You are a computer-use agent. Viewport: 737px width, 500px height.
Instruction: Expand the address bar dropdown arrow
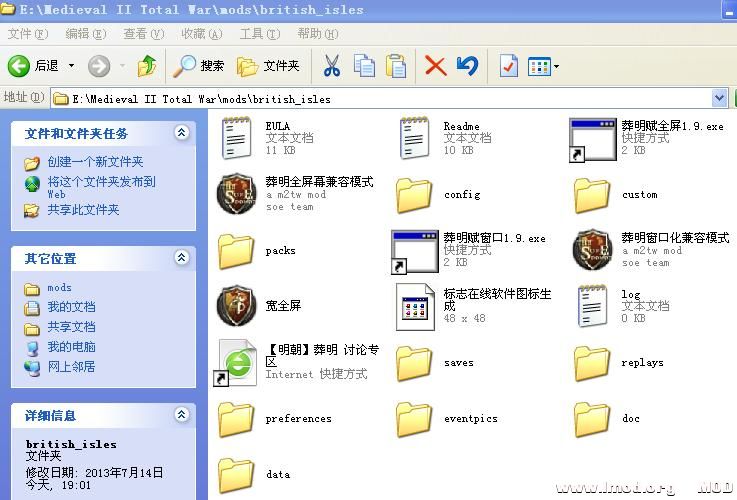click(x=719, y=98)
